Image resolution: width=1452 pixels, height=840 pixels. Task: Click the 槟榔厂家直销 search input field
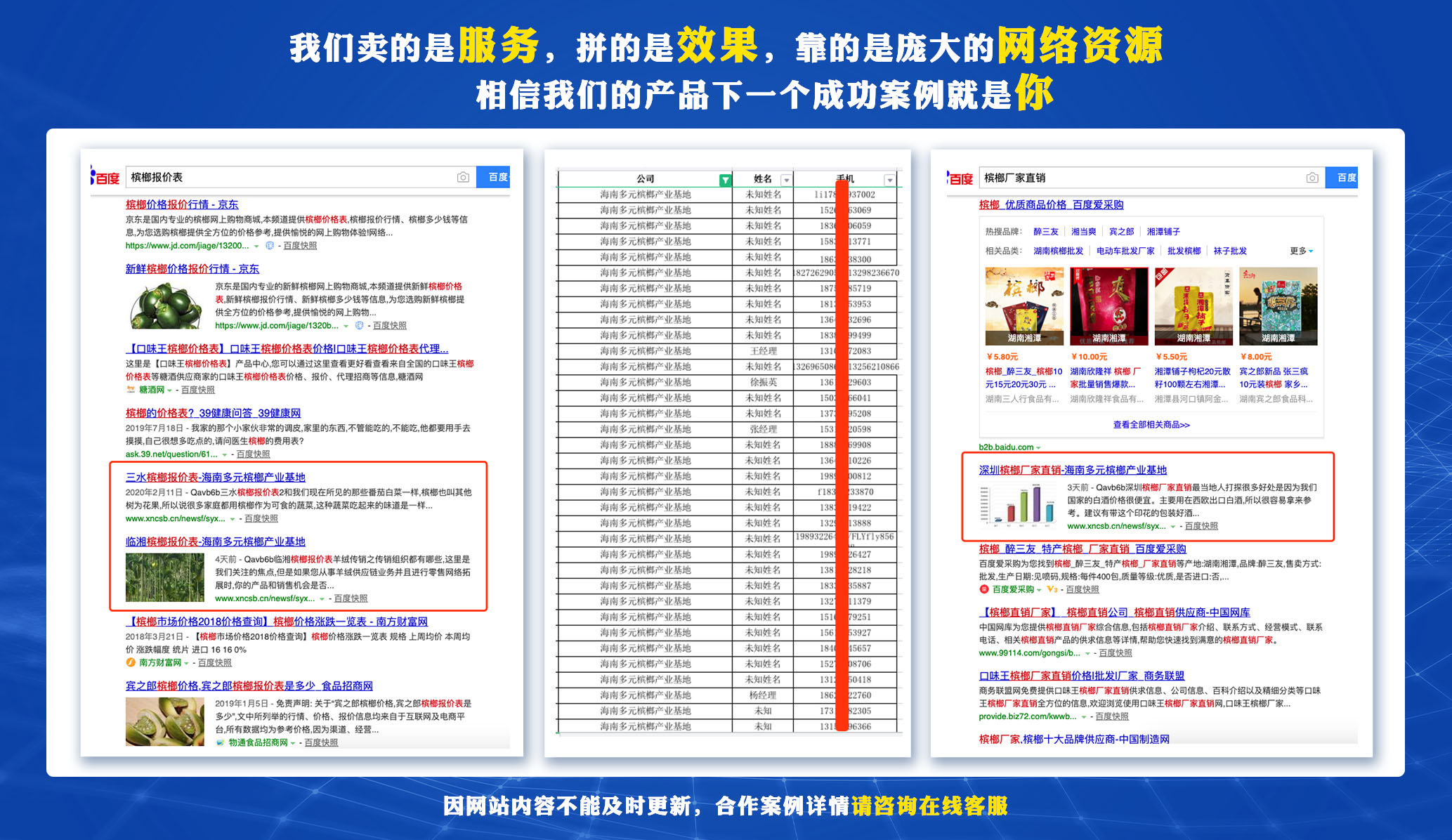(x=1138, y=178)
